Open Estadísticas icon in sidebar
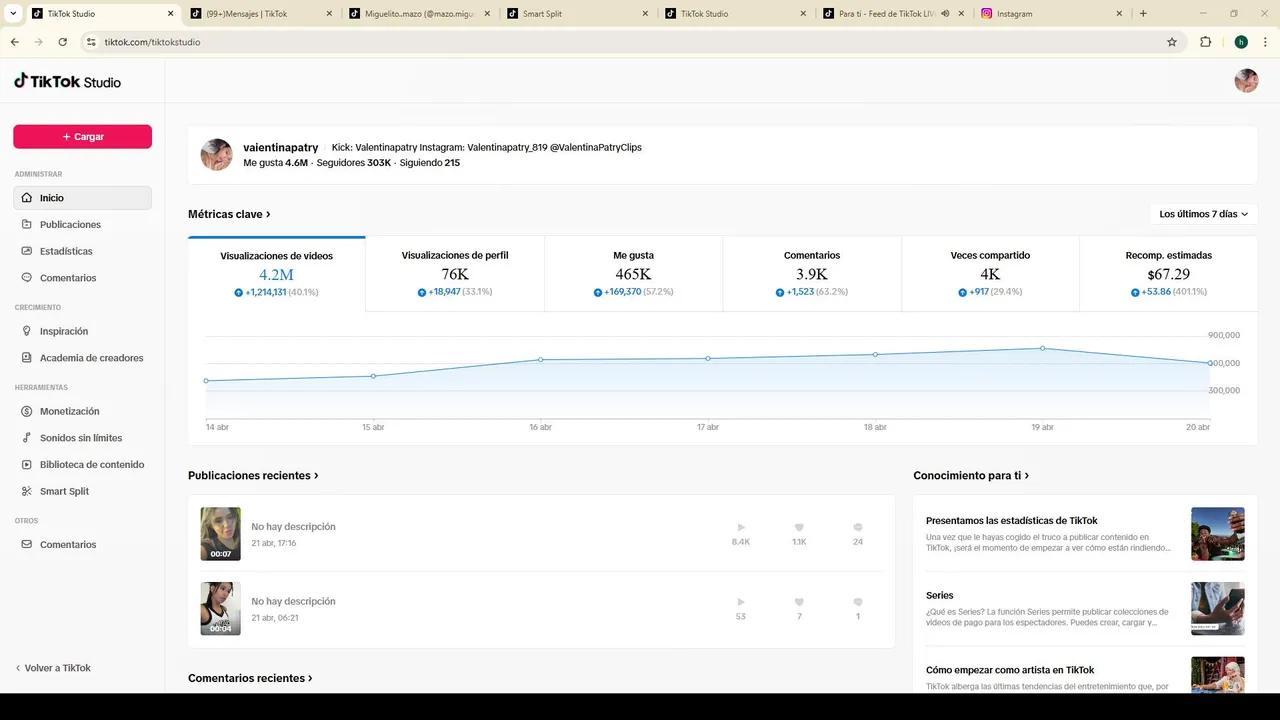Screen dimensions: 1280x720 [27, 251]
